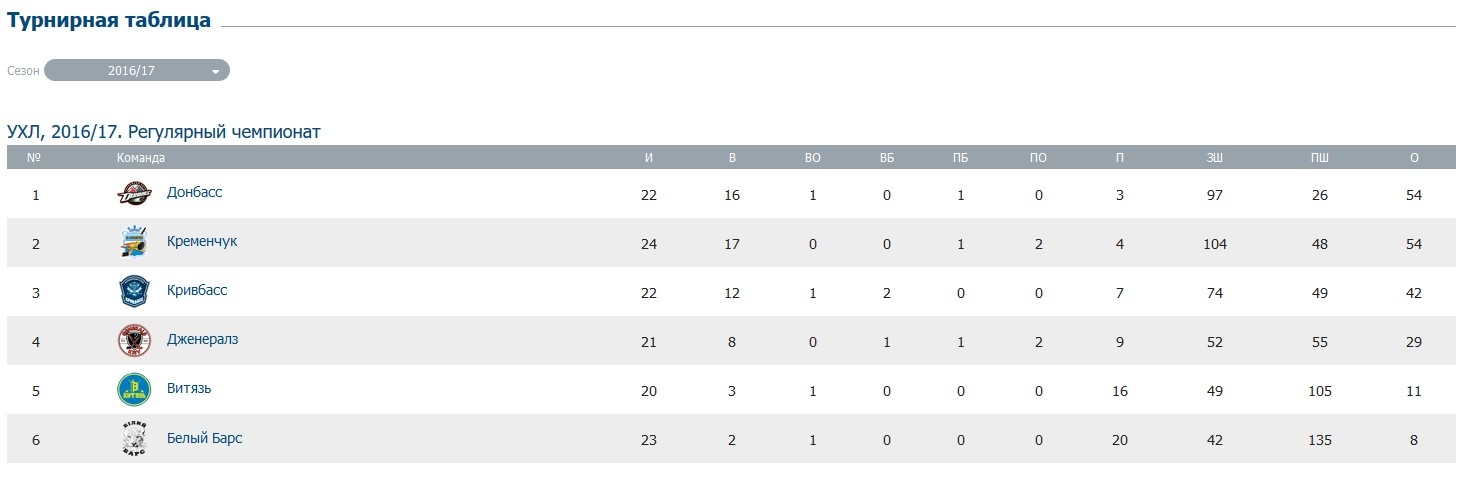Open the Витязь team link
This screenshot has width=1463, height=494.
point(189,388)
